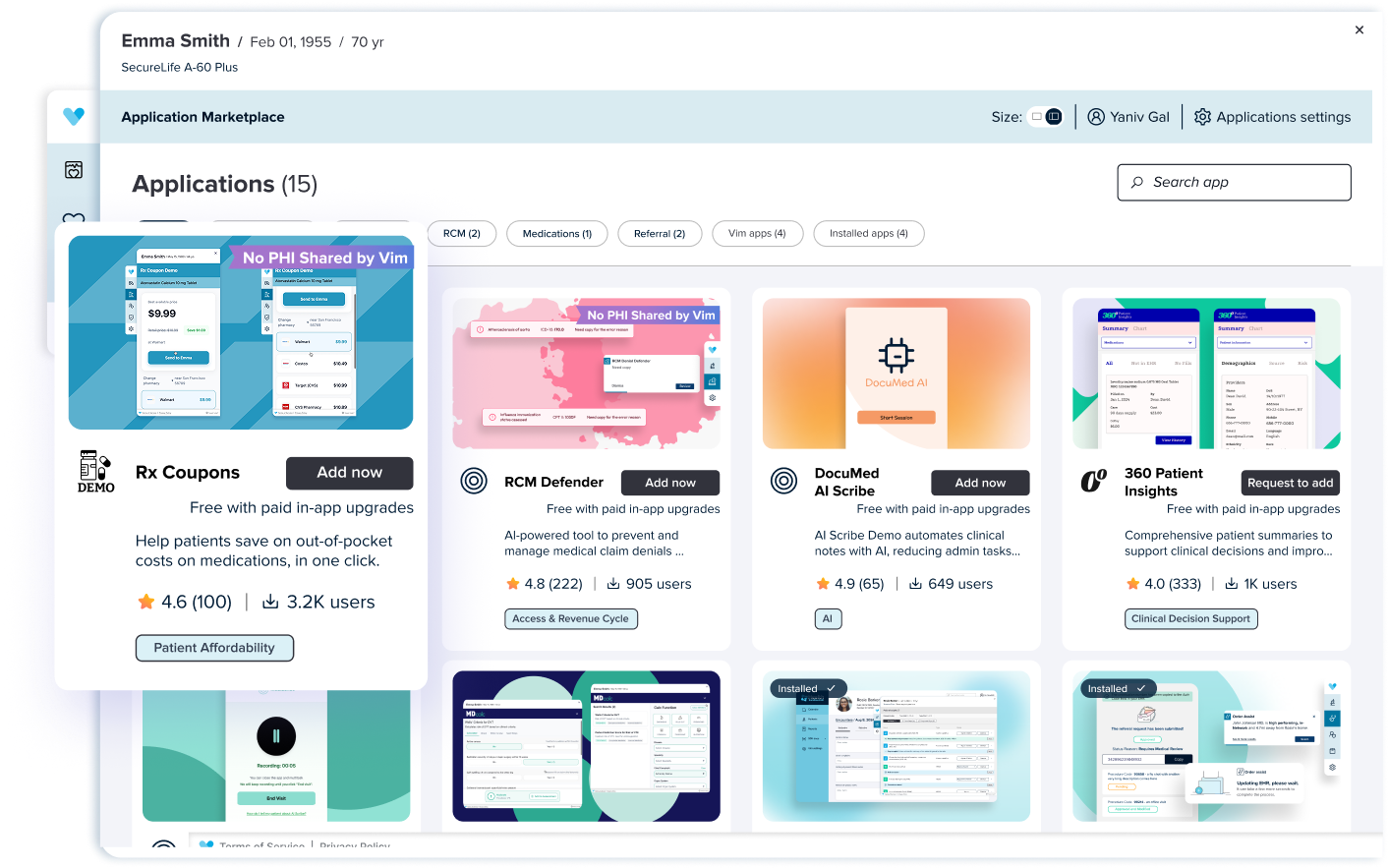
Task: Switch Size toggle to compact view
Action: tap(1036, 117)
